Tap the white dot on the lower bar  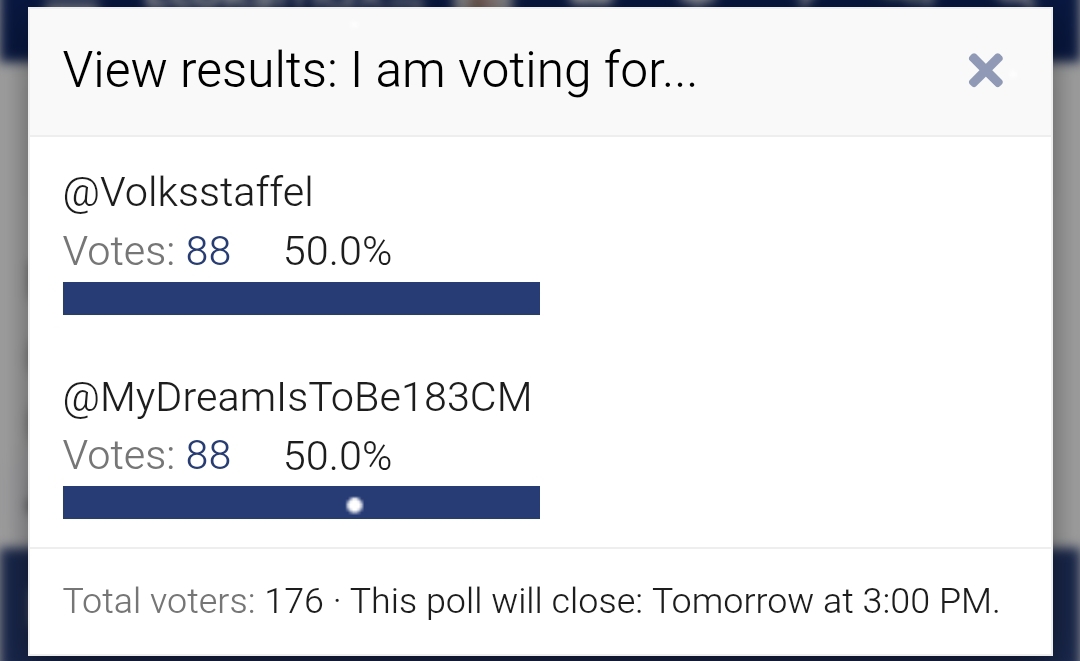[354, 505]
